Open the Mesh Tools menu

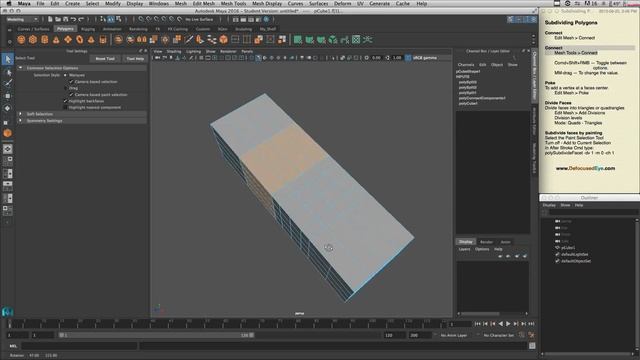pyautogui.click(x=233, y=3)
